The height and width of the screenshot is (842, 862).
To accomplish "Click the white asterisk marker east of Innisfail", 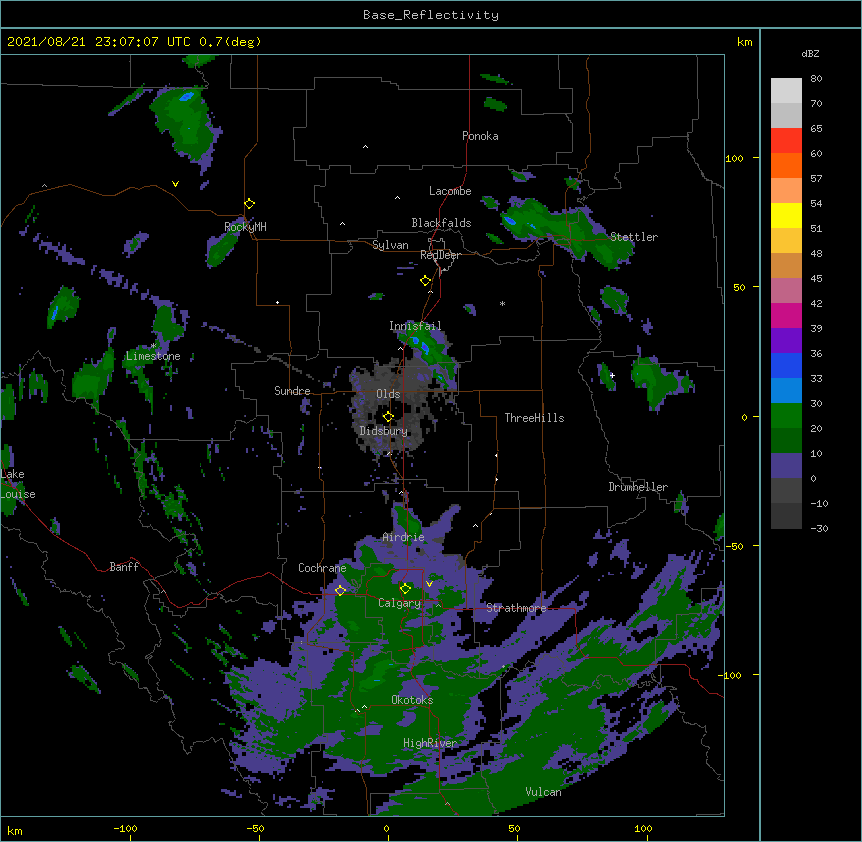I will point(502,303).
